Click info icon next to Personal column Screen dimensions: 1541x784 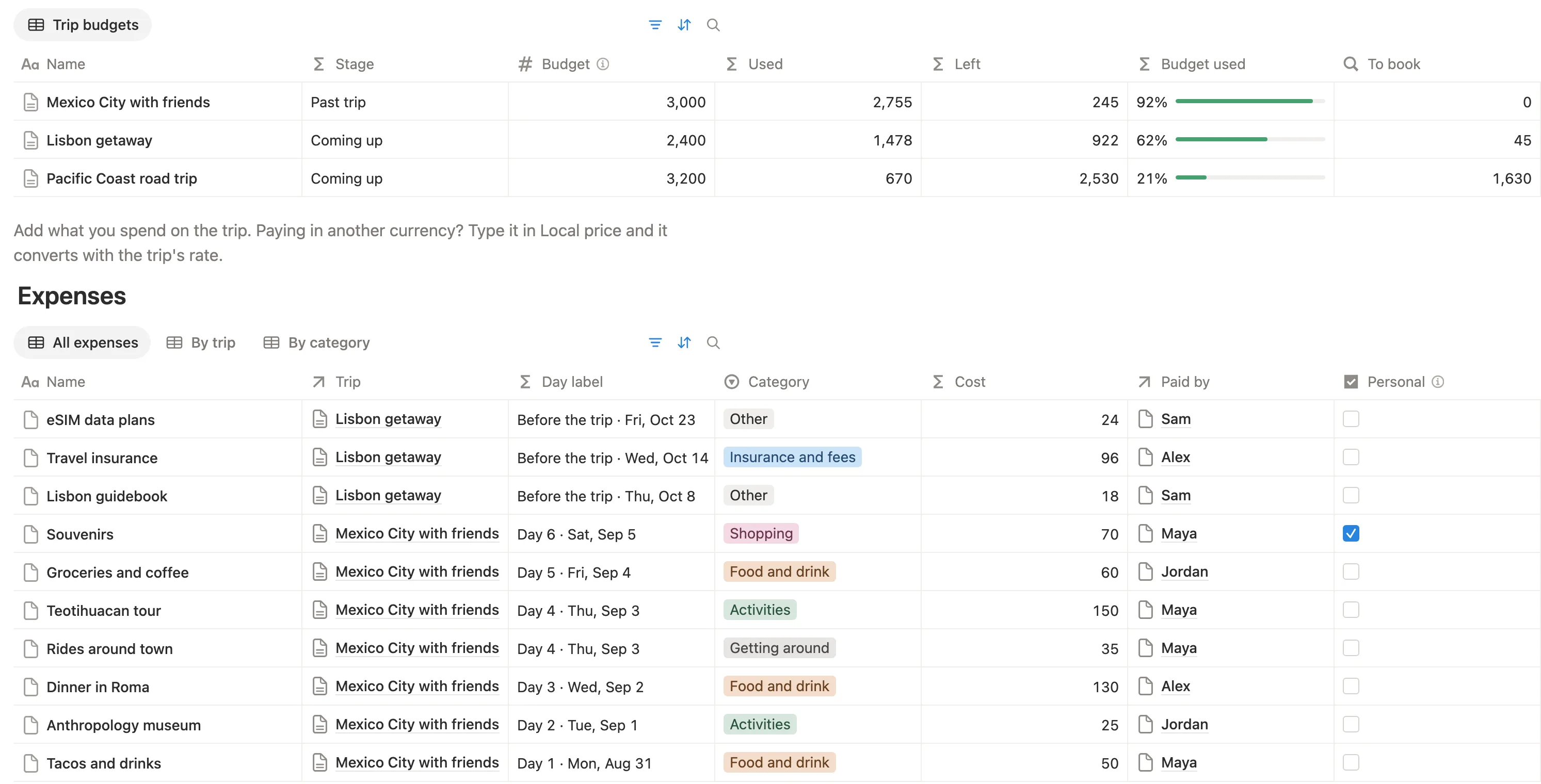pyautogui.click(x=1438, y=382)
